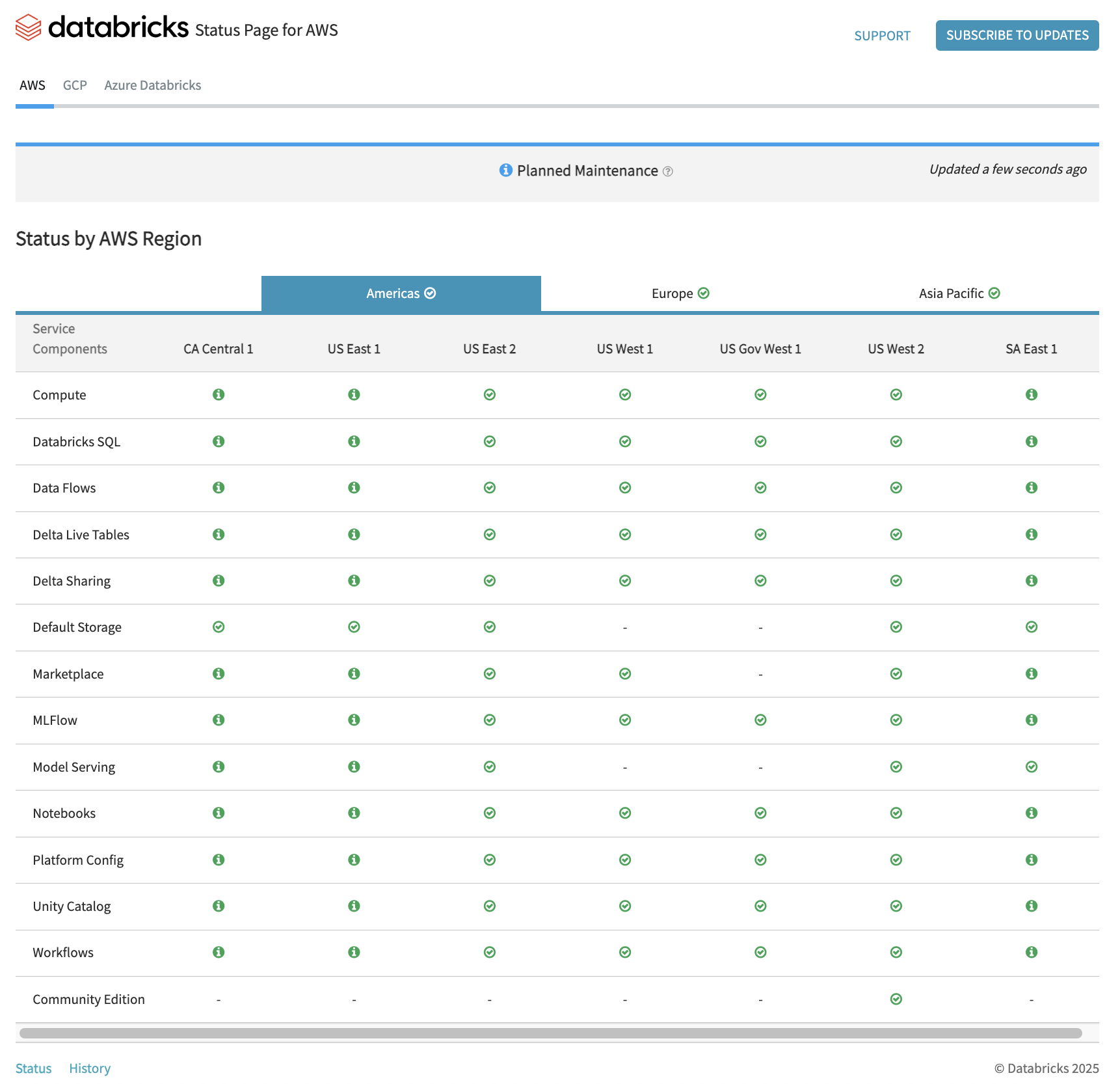
Task: Click Delta Live Tables icon for SA East 1
Action: [1032, 534]
